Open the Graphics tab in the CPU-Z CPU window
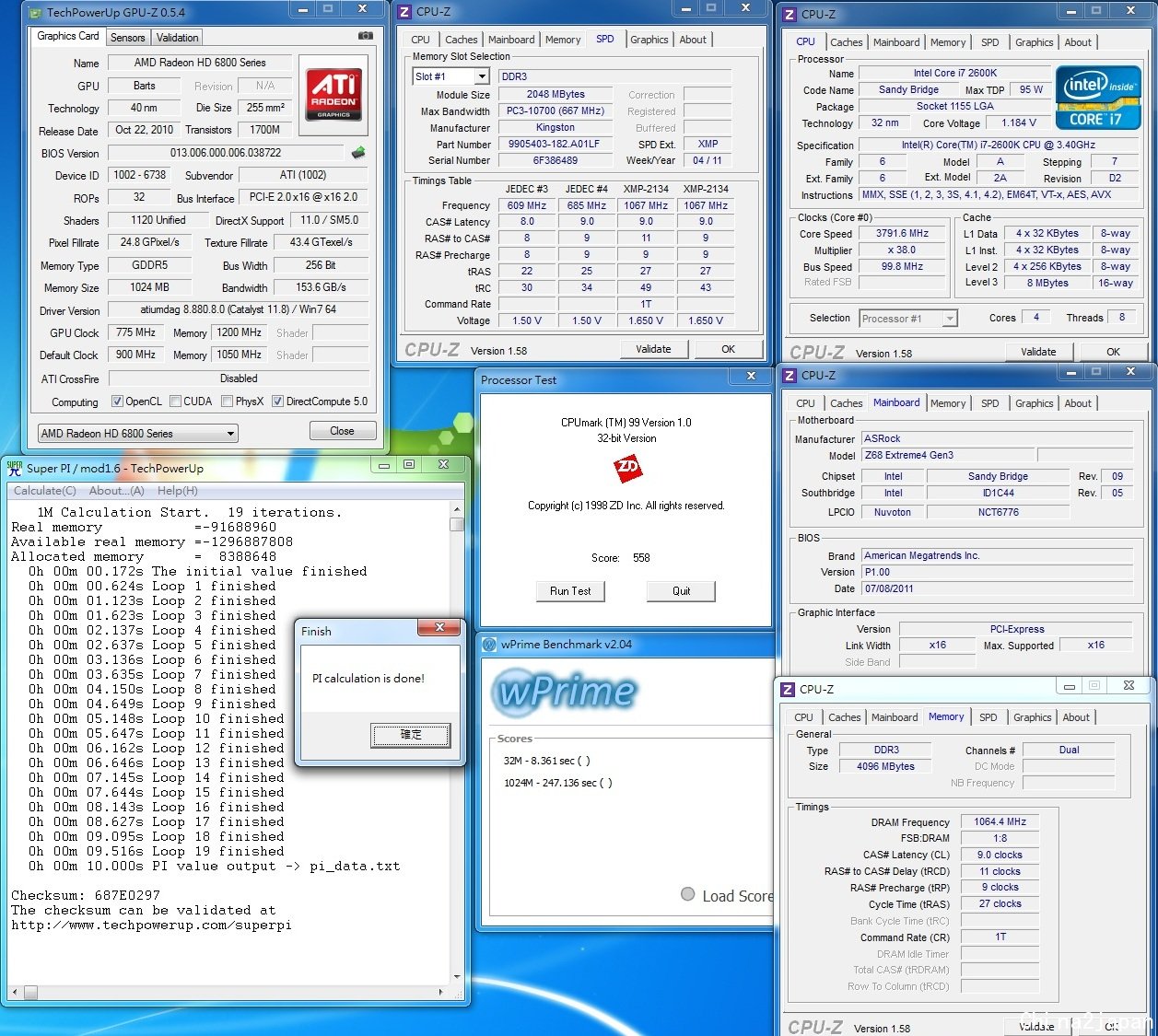 1035,42
